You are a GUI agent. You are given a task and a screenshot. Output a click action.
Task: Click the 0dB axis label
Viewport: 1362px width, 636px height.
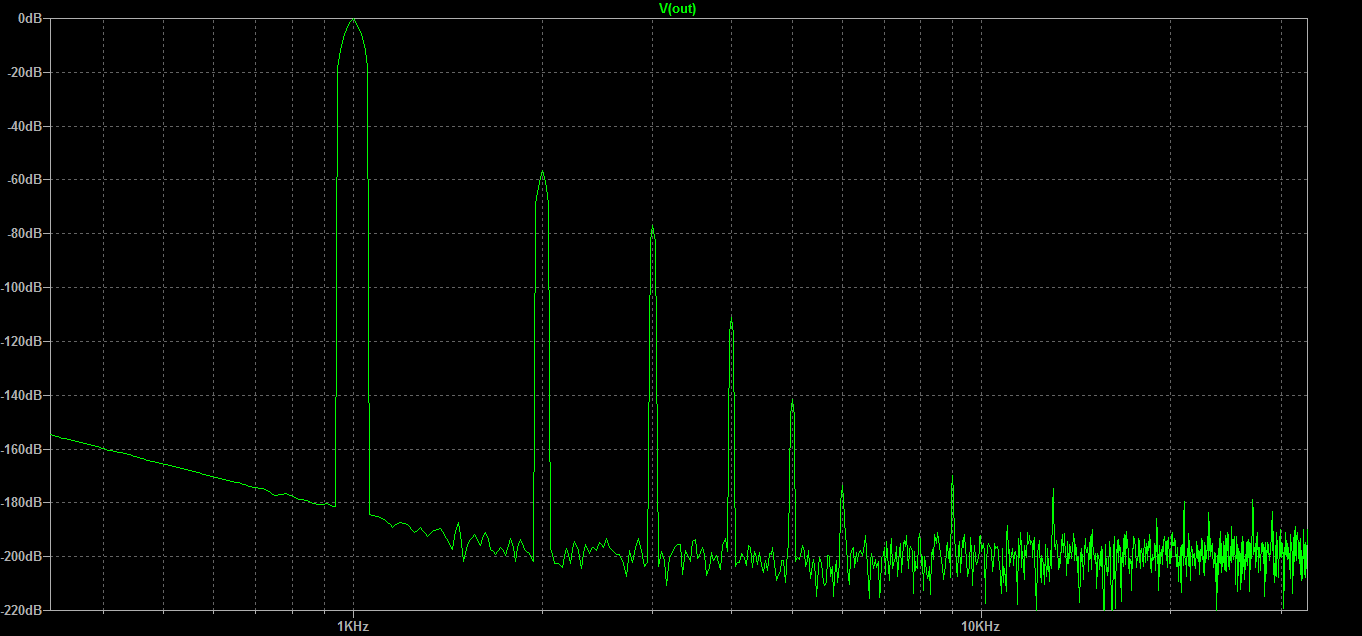click(x=30, y=19)
